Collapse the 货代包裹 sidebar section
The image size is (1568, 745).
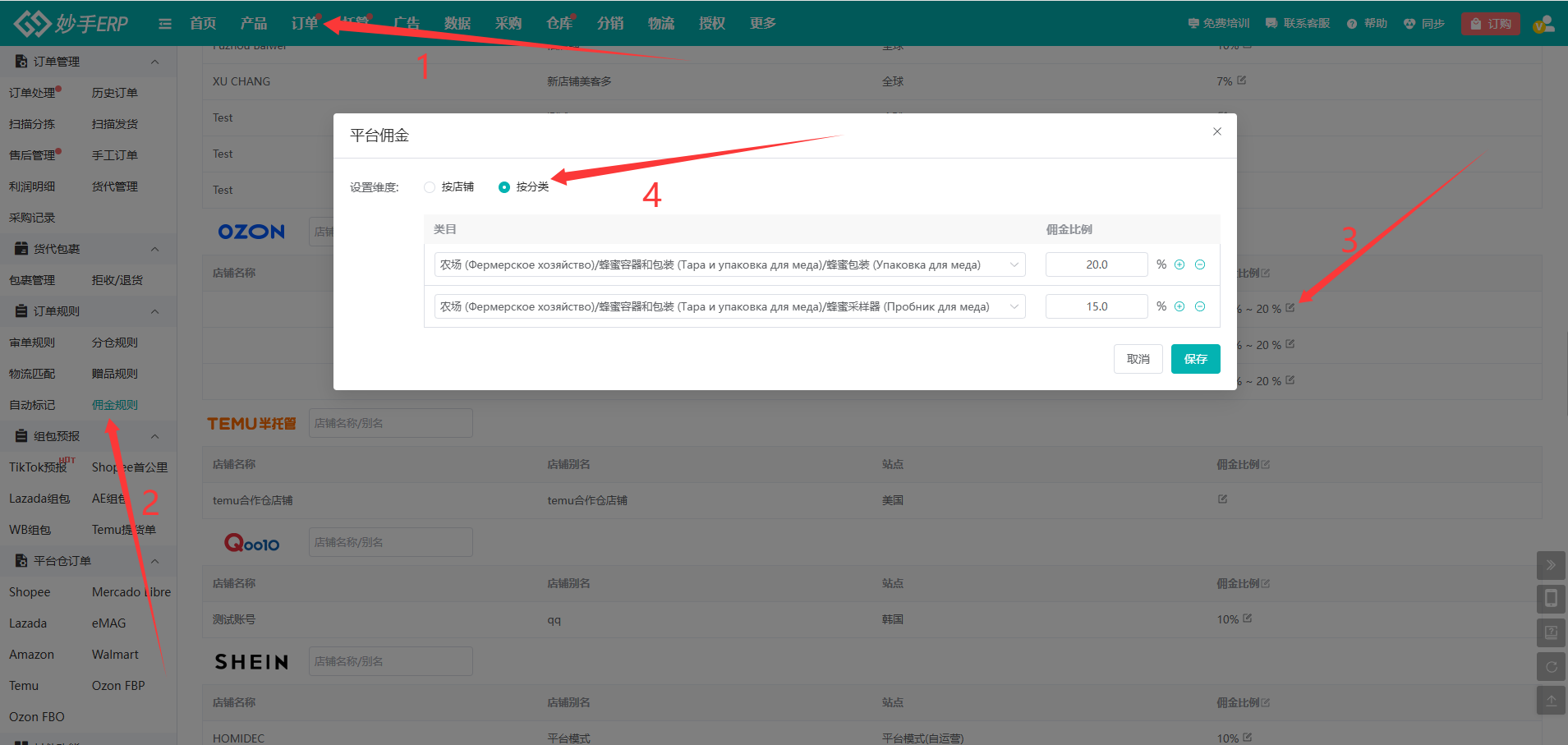pos(155,249)
